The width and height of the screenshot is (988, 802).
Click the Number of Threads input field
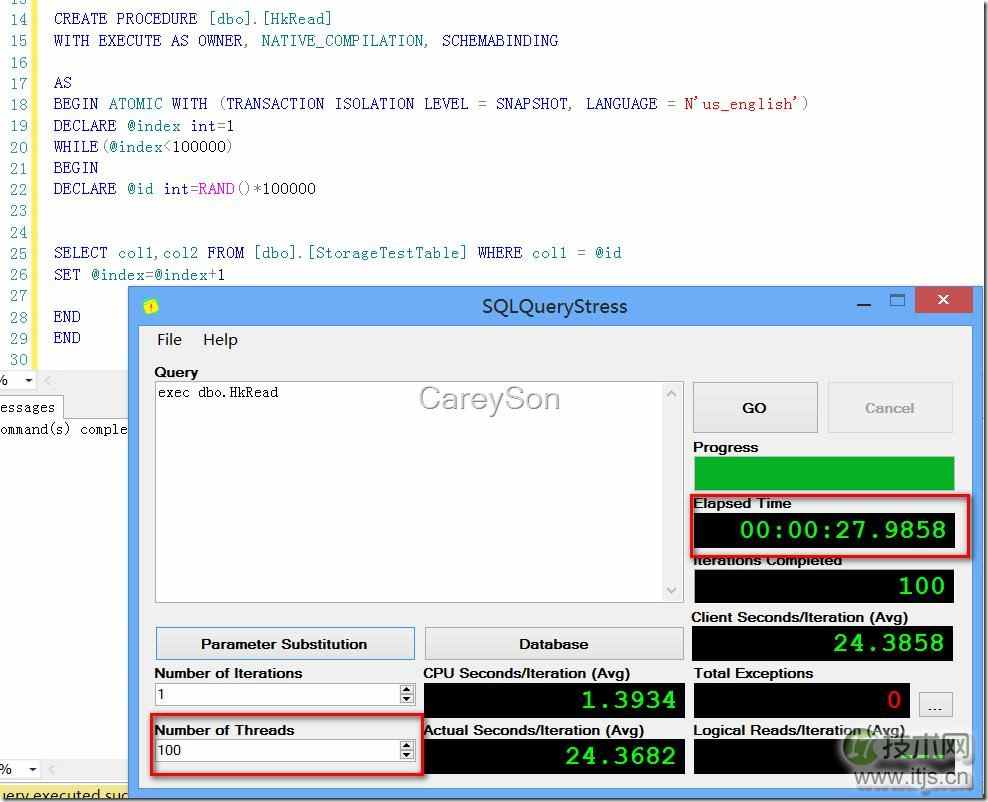pos(275,750)
